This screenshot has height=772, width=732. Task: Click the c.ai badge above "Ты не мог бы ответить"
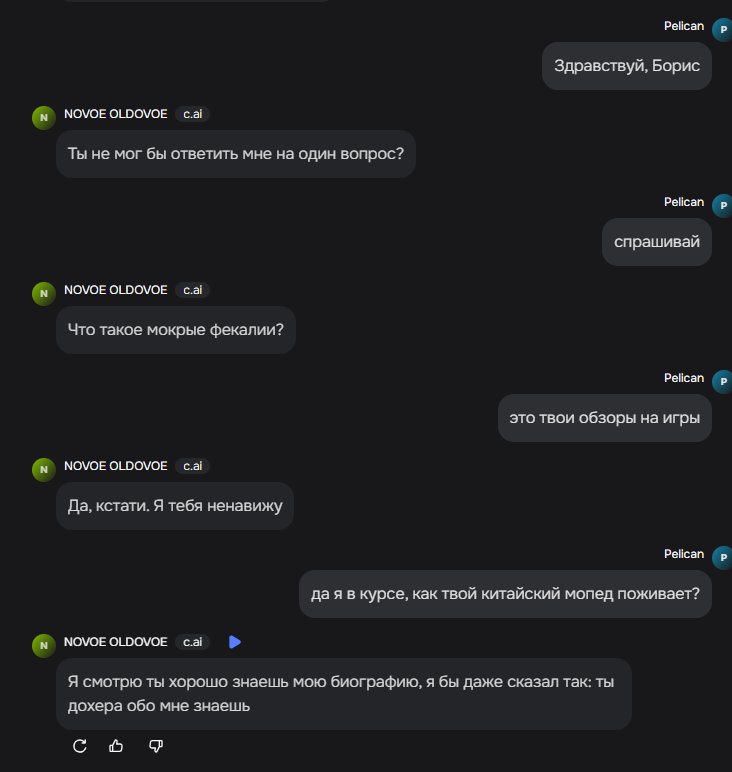coord(192,114)
